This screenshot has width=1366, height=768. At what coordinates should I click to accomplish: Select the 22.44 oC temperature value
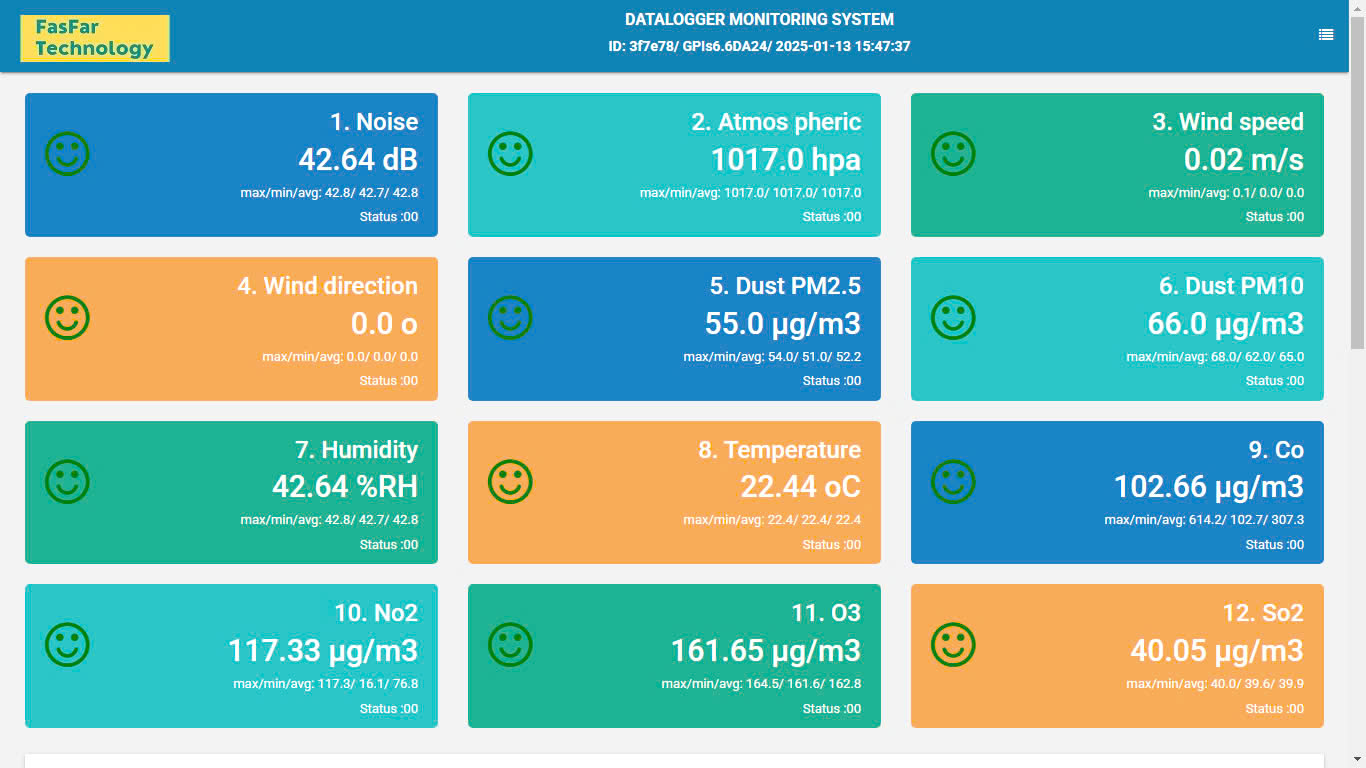coord(800,487)
